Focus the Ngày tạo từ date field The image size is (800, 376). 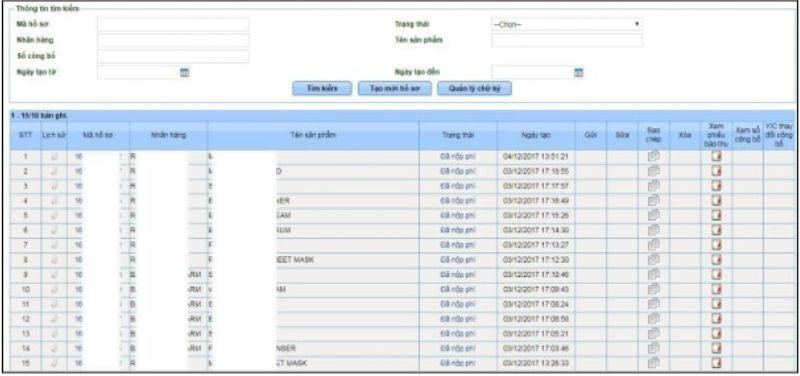click(x=138, y=72)
